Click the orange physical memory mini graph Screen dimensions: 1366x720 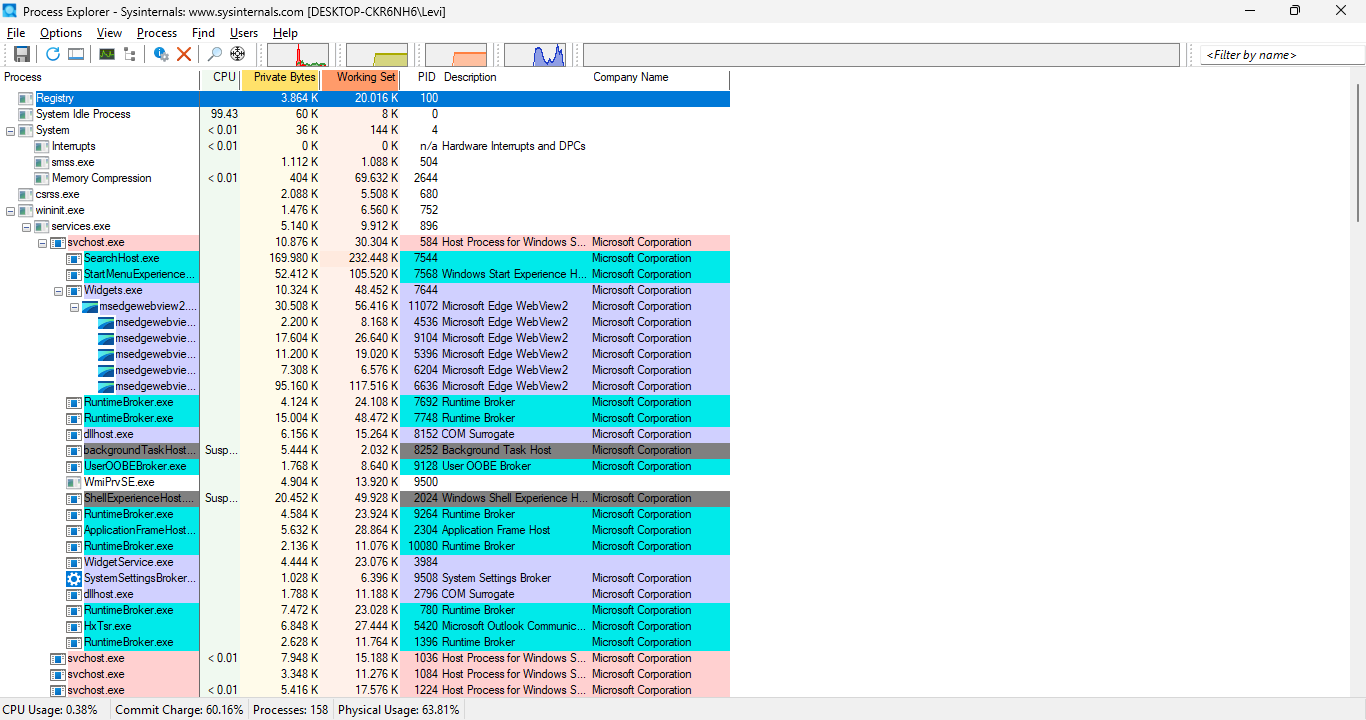456,54
